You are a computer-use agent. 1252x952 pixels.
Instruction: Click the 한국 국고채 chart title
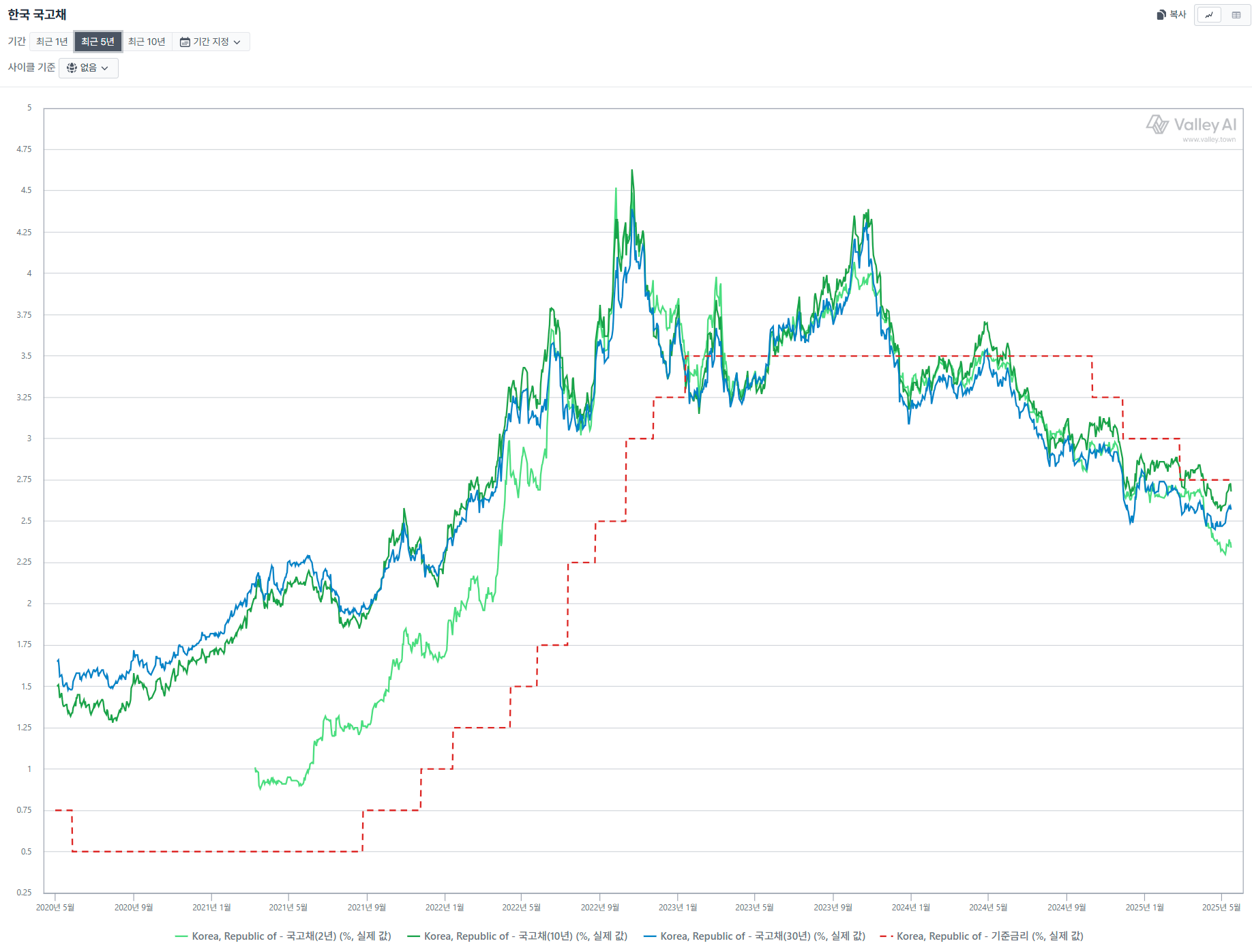click(37, 14)
